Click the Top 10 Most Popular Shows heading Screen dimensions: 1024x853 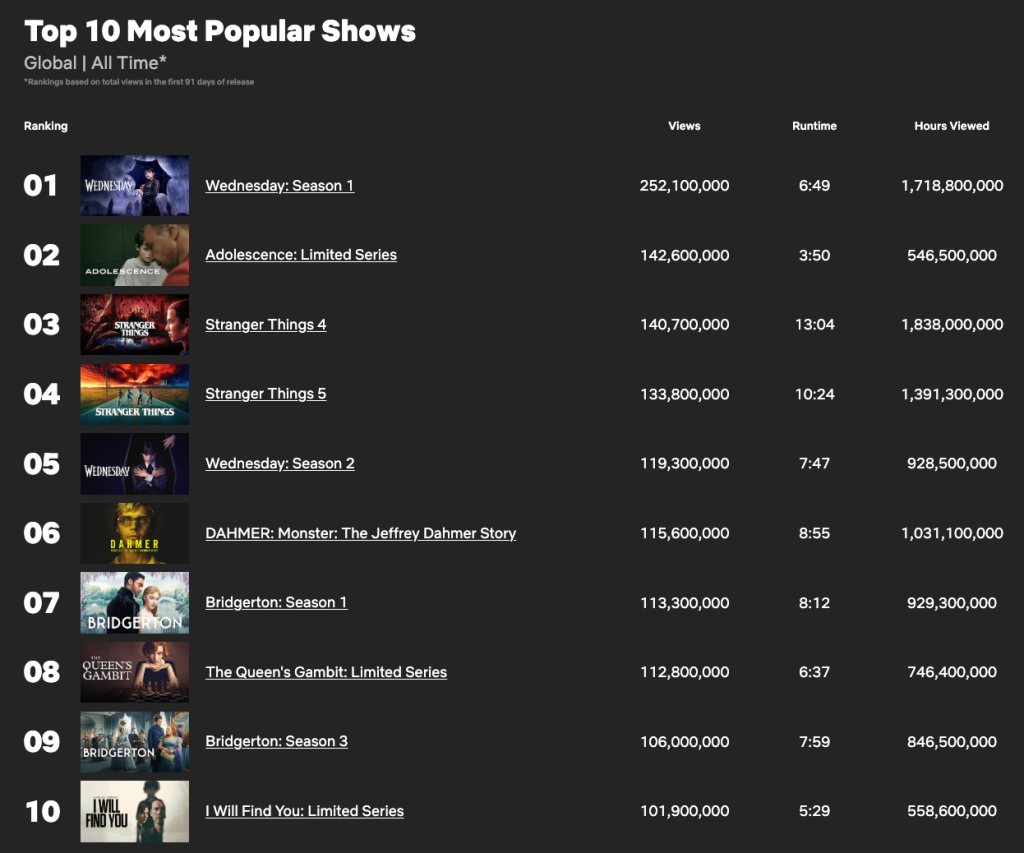[219, 31]
